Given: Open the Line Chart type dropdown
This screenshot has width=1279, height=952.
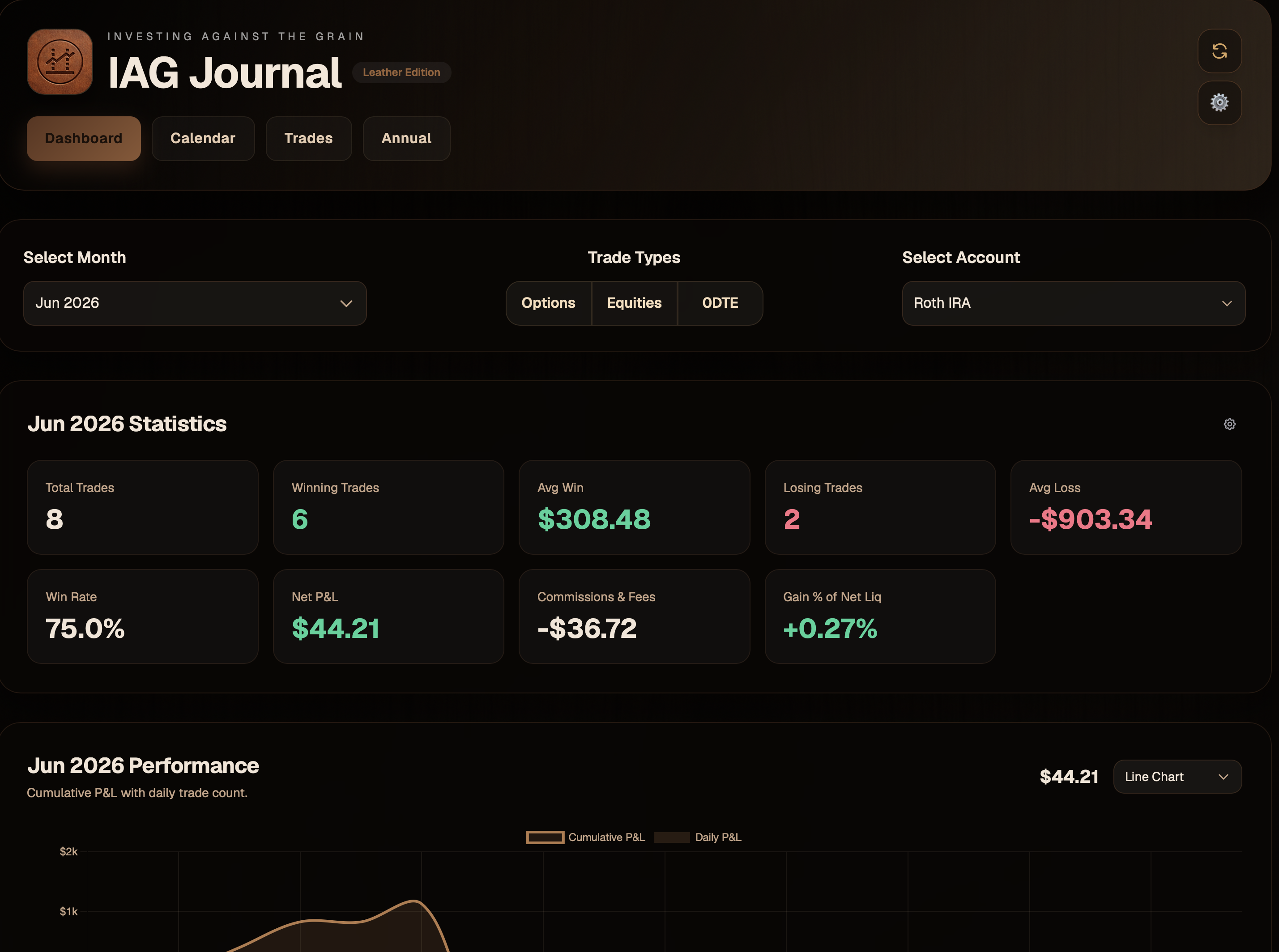Looking at the screenshot, I should (1177, 777).
